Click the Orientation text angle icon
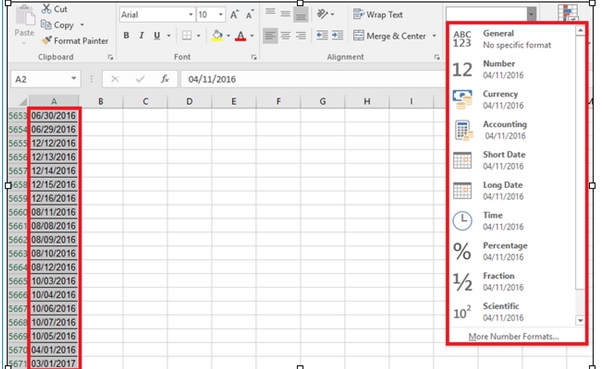Screen dimensions: 605x369 tap(322, 14)
